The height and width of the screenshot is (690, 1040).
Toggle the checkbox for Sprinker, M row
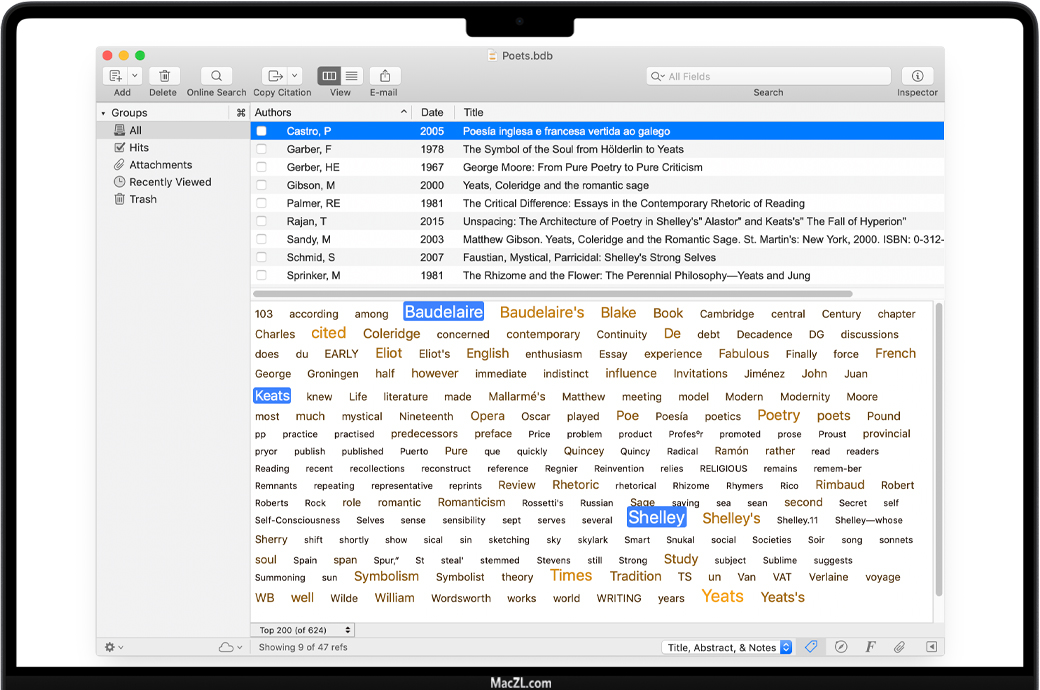pyautogui.click(x=262, y=275)
